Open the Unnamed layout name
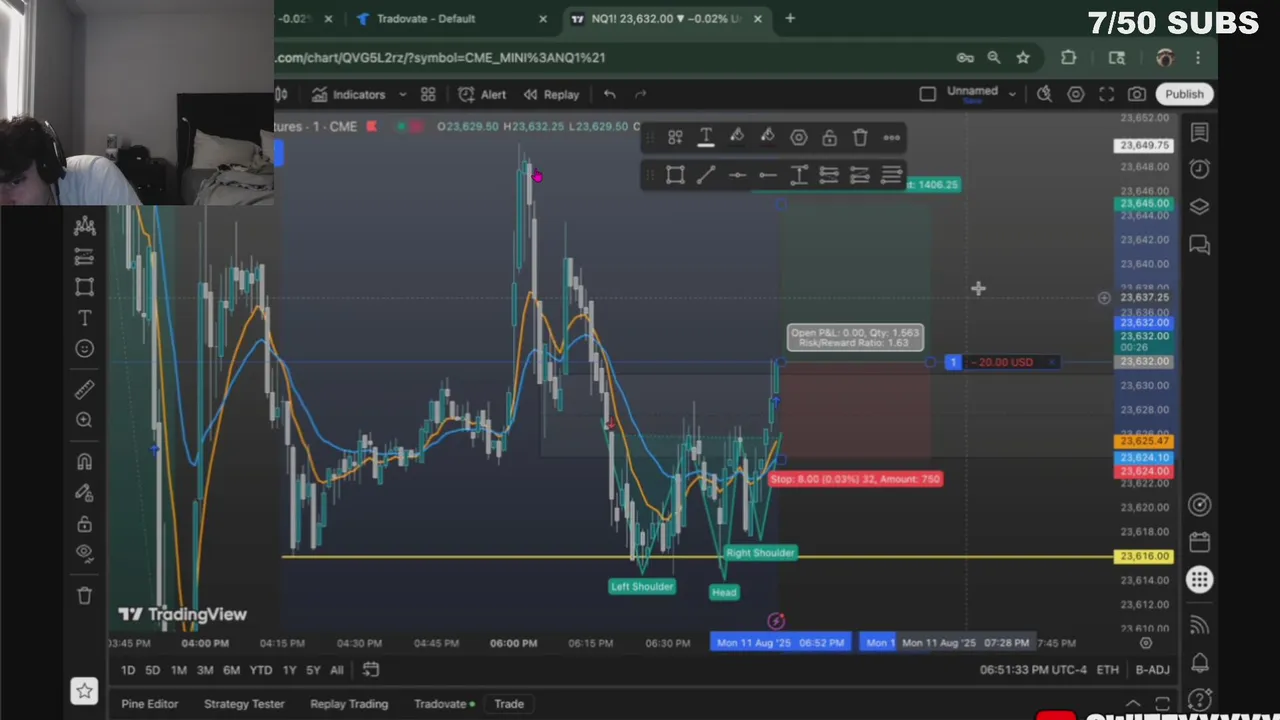 coord(972,92)
